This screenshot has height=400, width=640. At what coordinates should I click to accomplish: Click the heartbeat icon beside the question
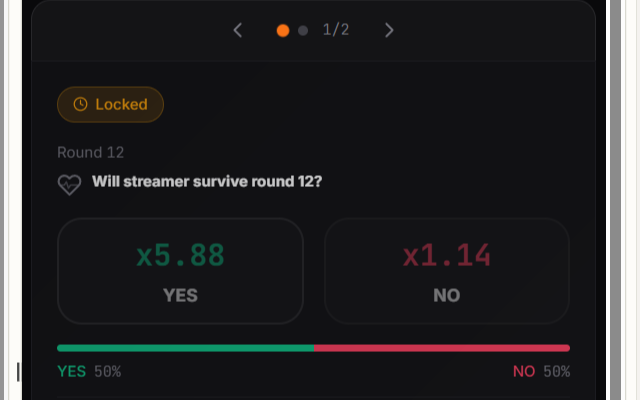coord(69,184)
